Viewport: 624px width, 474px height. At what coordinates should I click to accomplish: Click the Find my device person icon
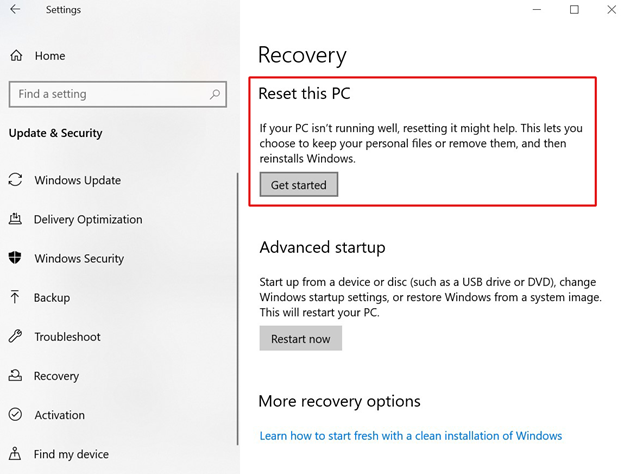(15, 454)
